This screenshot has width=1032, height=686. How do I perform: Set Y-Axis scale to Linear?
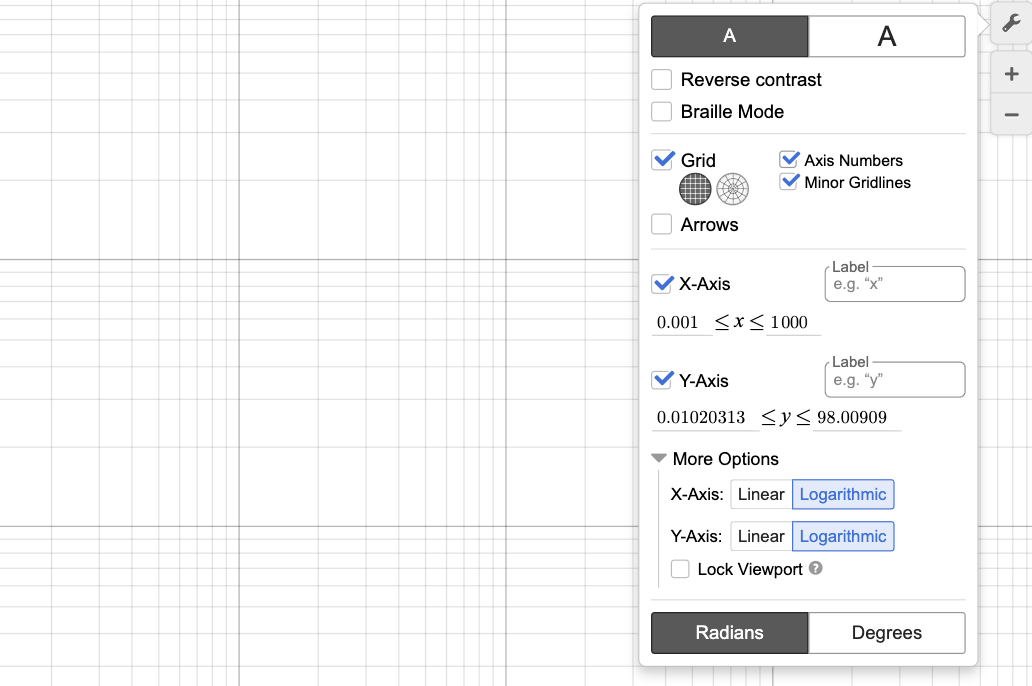coord(761,536)
